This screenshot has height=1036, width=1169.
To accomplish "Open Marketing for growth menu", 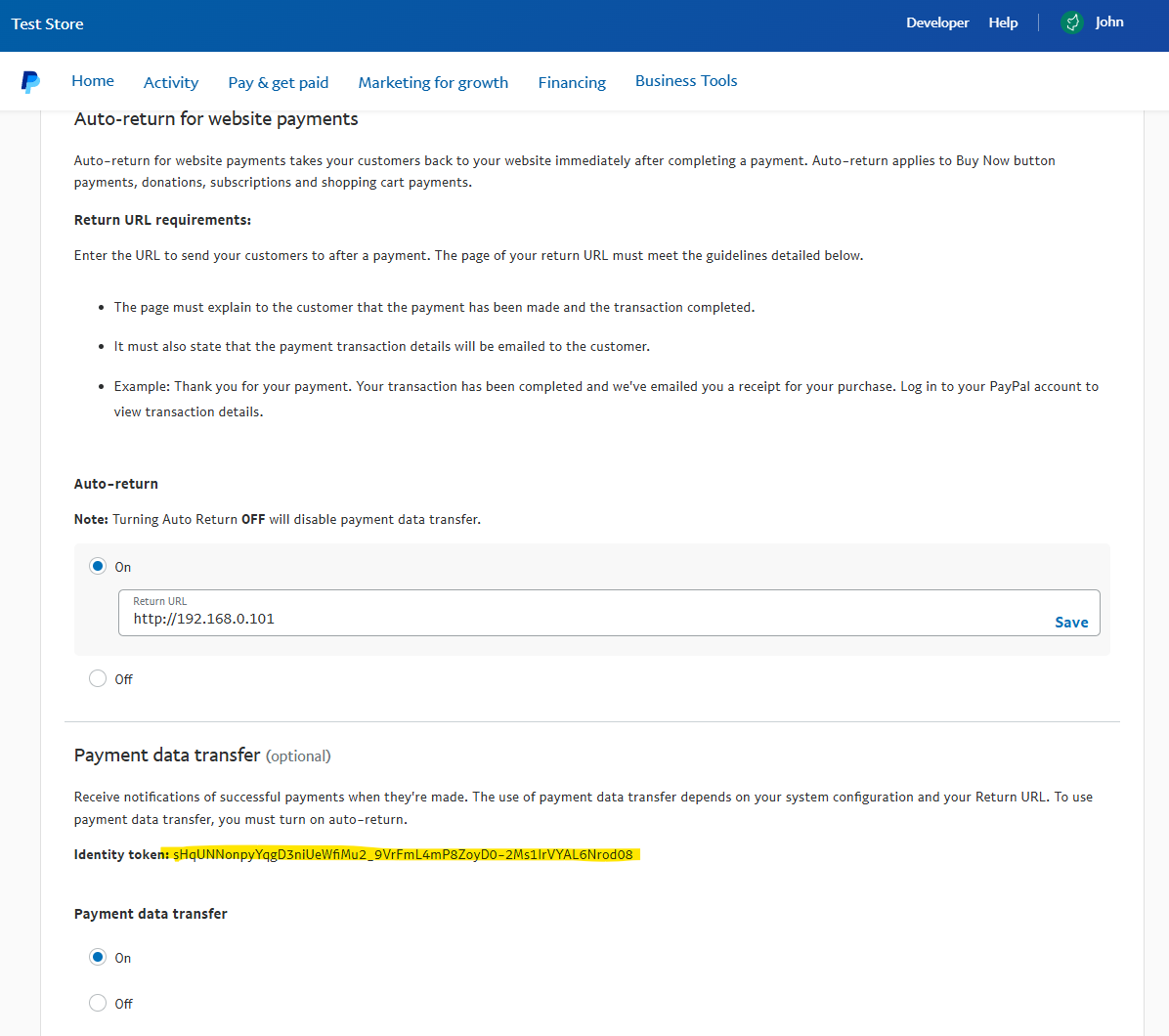I will [433, 82].
